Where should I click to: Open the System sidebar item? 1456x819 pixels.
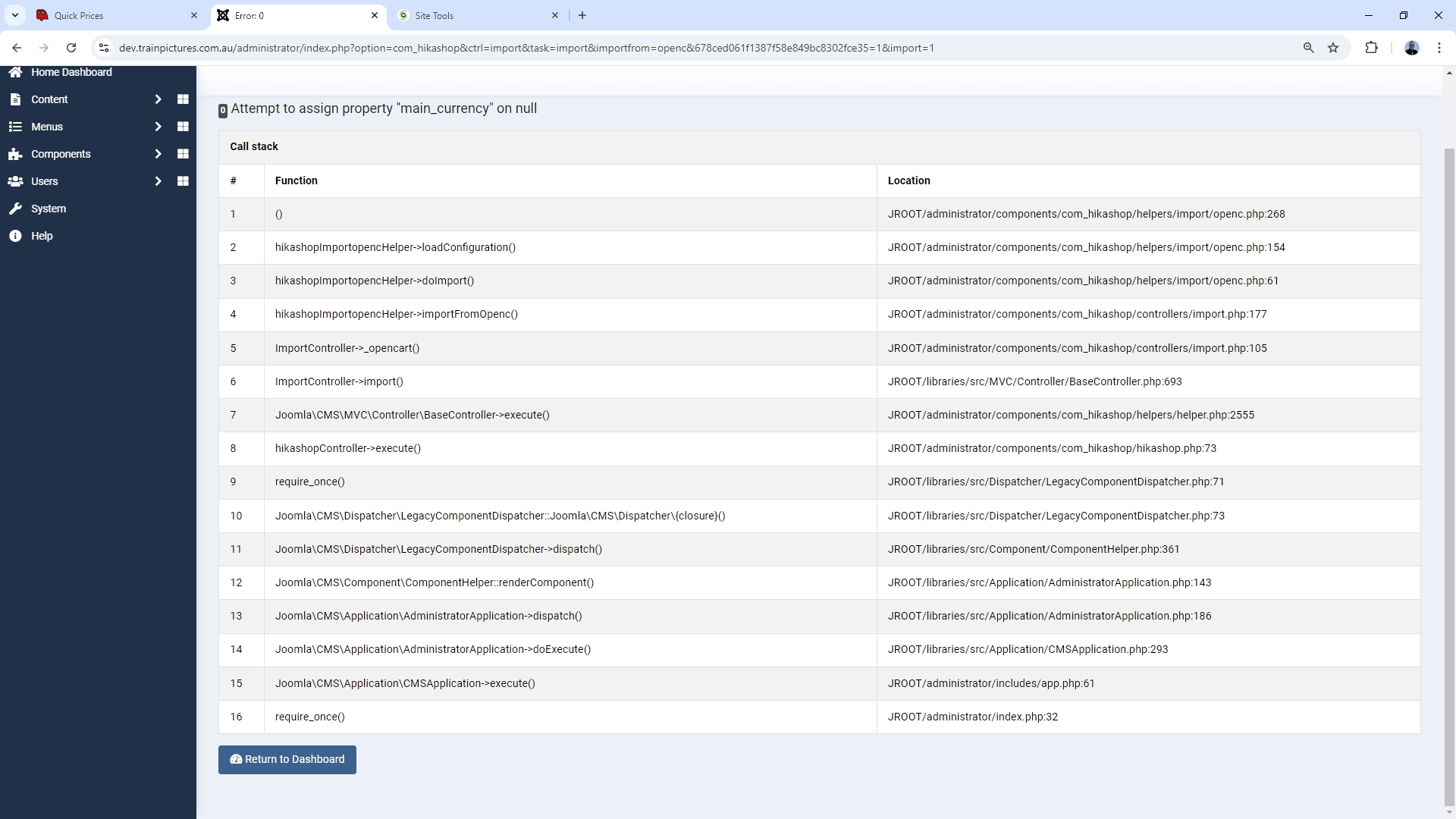pos(49,209)
